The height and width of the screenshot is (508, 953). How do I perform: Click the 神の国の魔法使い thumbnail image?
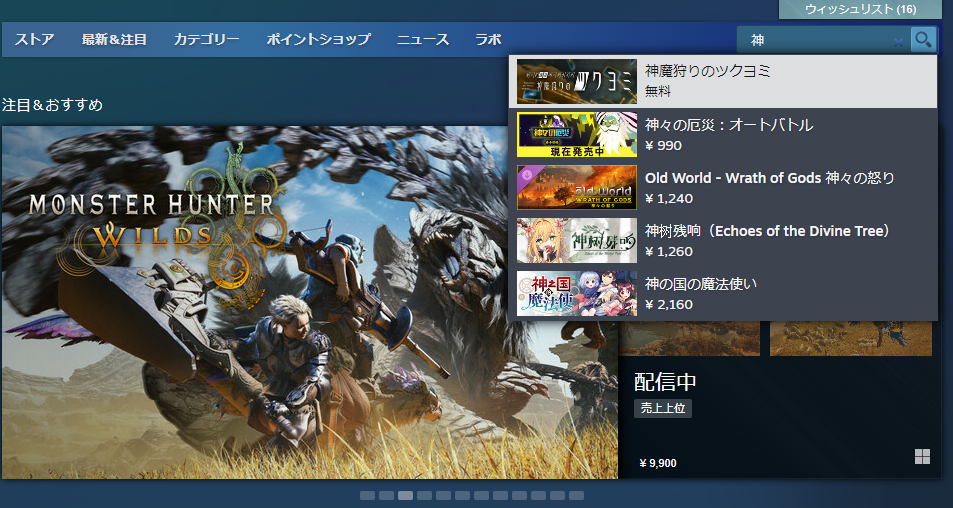click(x=577, y=293)
